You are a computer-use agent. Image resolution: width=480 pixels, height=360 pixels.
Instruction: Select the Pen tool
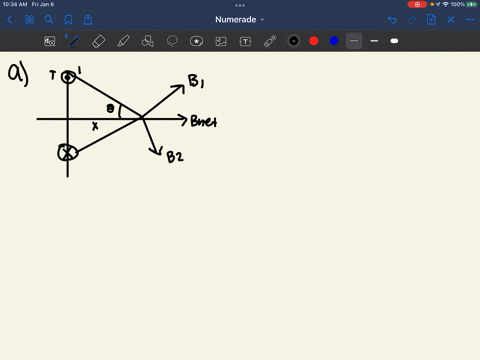pos(74,41)
